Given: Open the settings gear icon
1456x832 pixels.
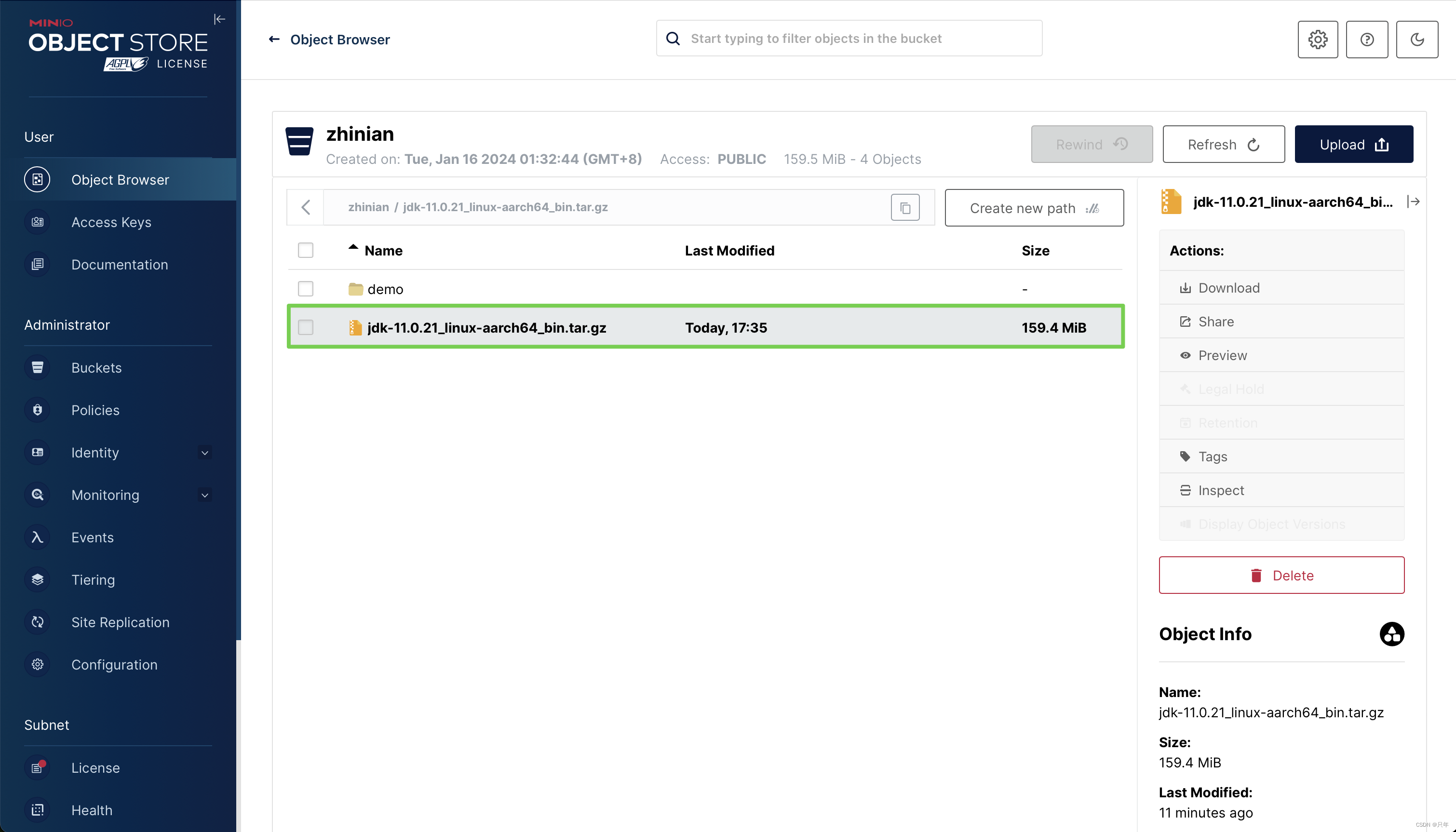Looking at the screenshot, I should coord(1318,40).
